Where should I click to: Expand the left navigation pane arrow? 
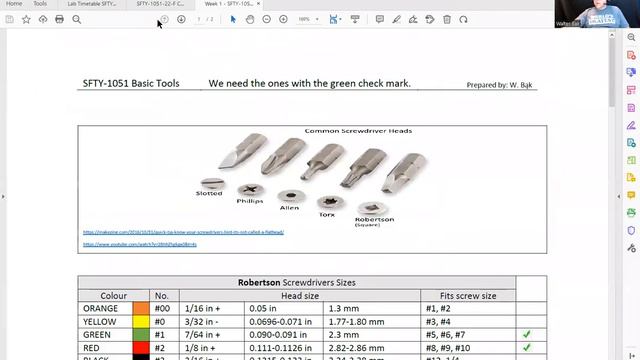coord(3,197)
